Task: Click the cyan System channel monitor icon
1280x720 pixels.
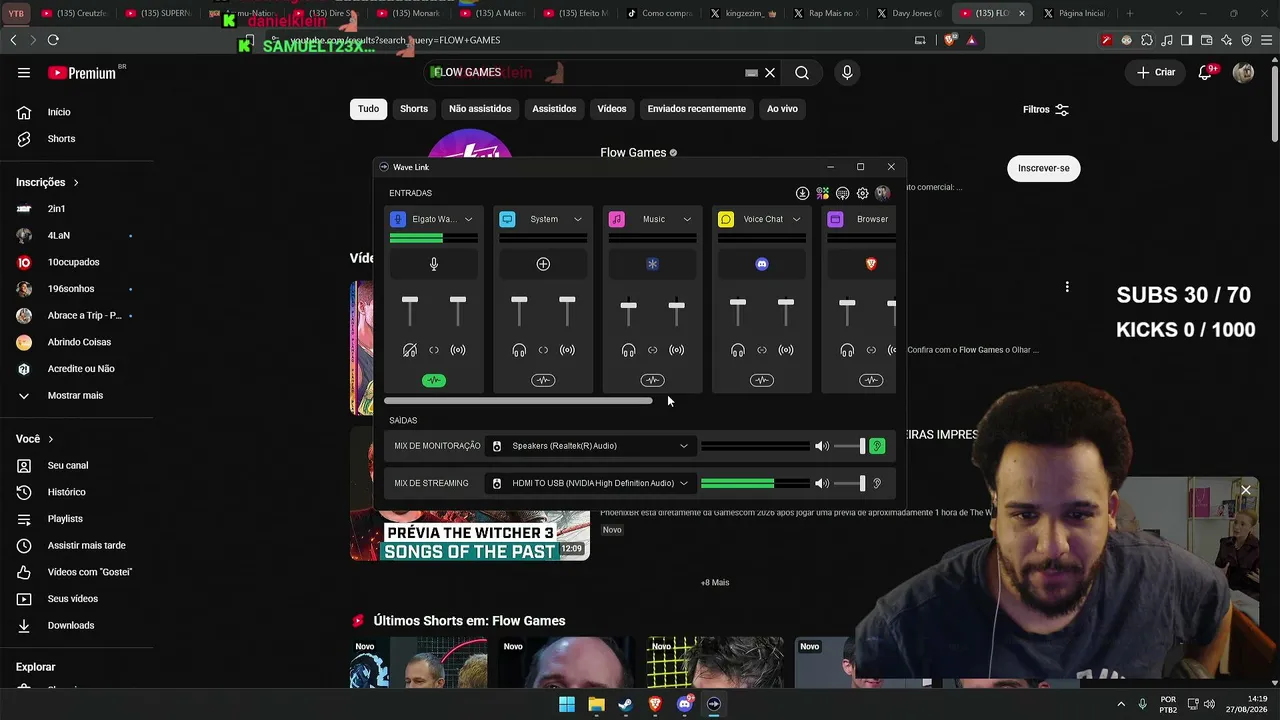Action: (507, 219)
